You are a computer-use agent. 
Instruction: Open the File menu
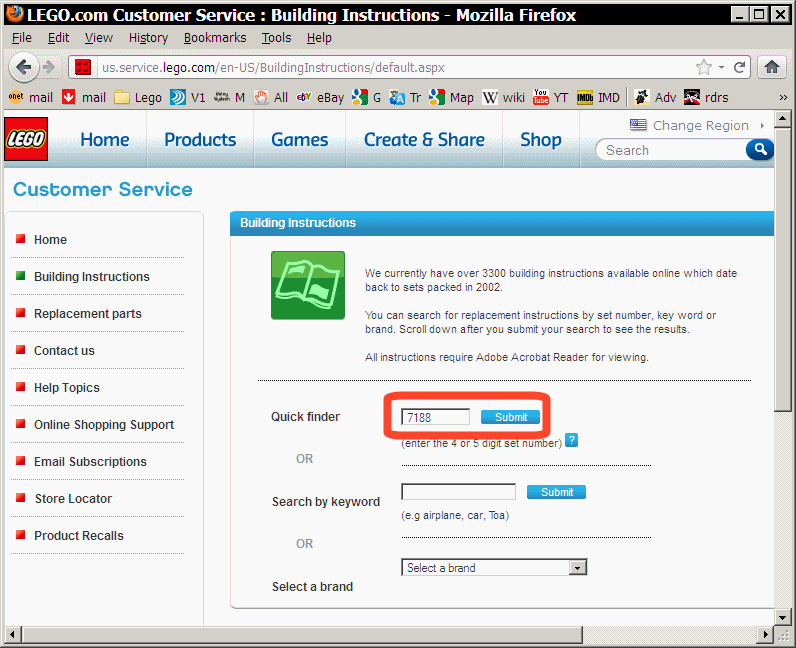tap(21, 38)
